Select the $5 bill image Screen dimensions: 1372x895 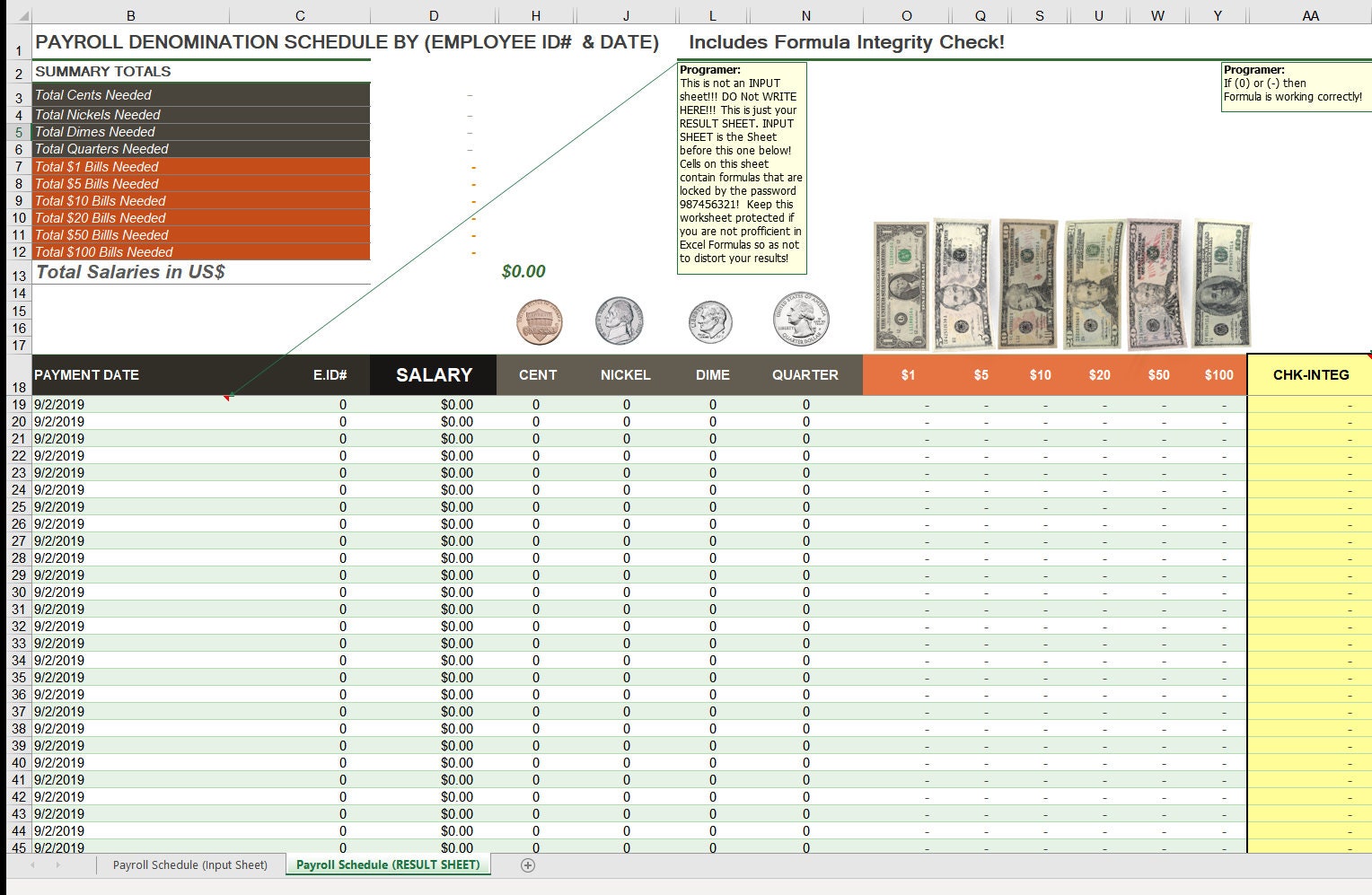(963, 283)
